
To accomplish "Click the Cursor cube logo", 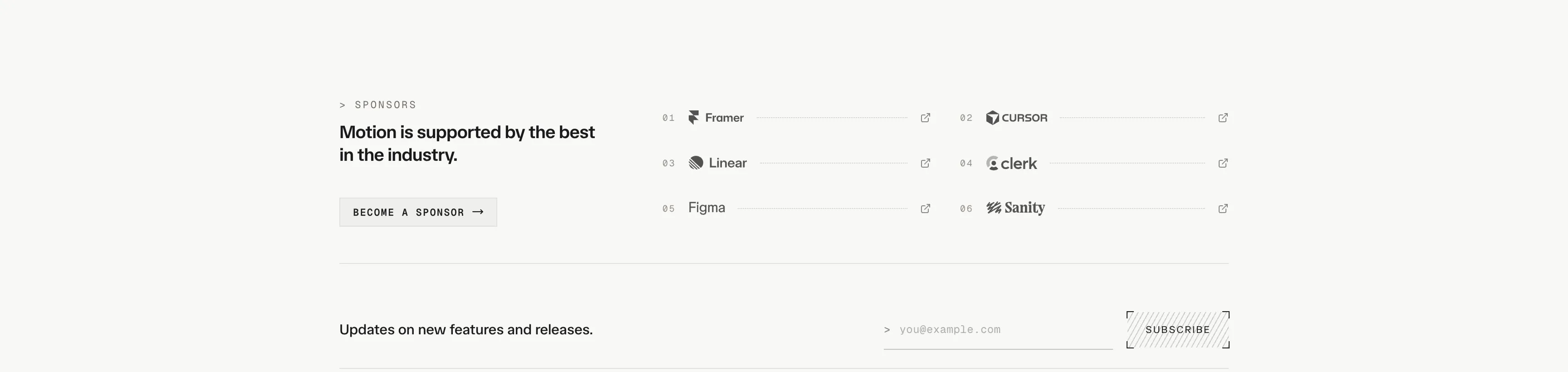I will click(992, 118).
